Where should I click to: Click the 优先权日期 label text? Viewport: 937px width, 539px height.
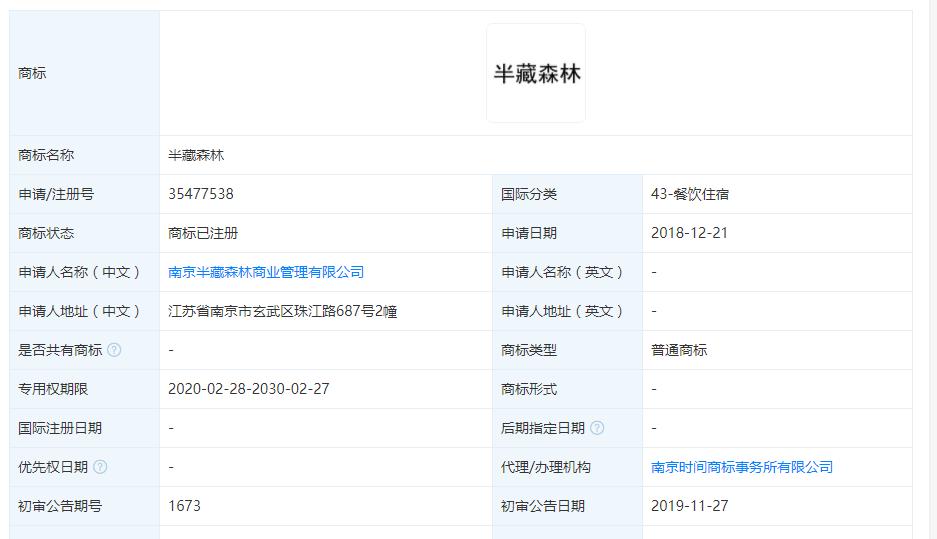53,467
